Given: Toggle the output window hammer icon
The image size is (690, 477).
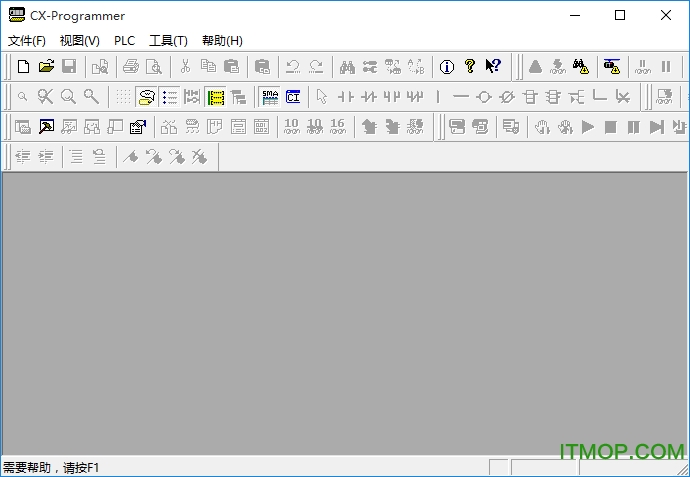Looking at the screenshot, I should tap(46, 127).
